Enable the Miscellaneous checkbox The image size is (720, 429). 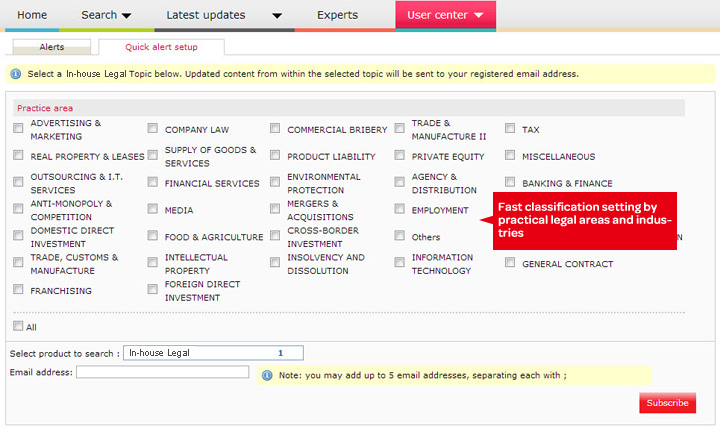click(510, 155)
